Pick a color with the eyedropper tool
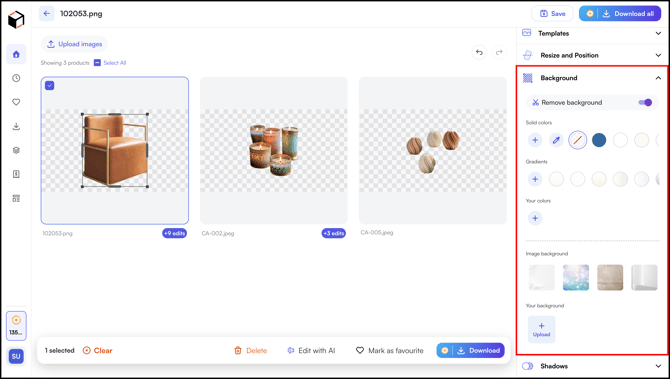 [556, 140]
